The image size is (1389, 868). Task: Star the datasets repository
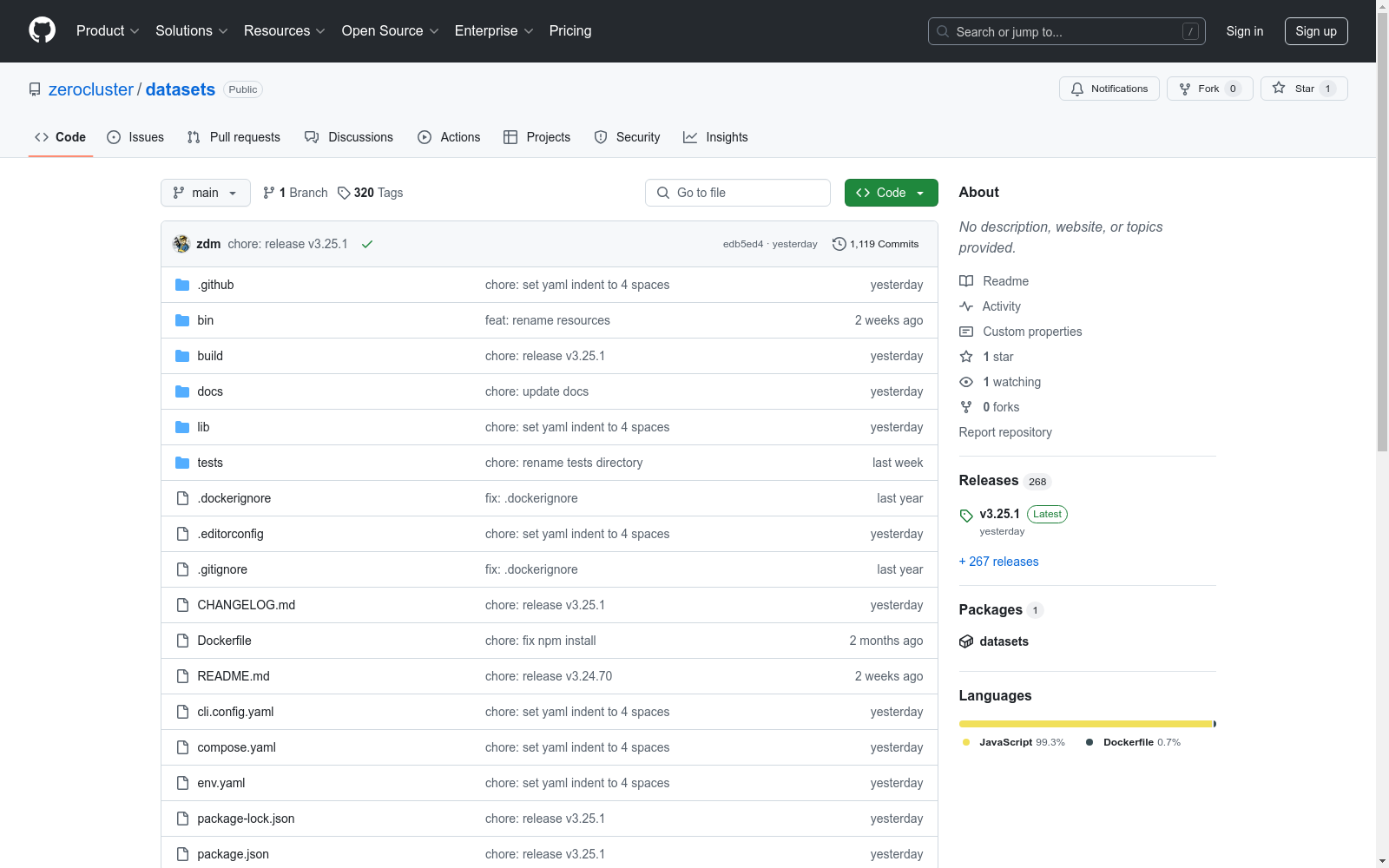[1304, 89]
